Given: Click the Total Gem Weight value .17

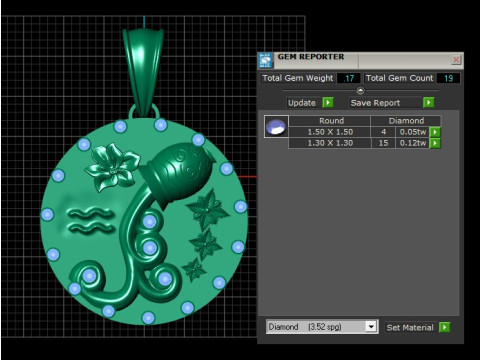Looking at the screenshot, I should click(349, 78).
